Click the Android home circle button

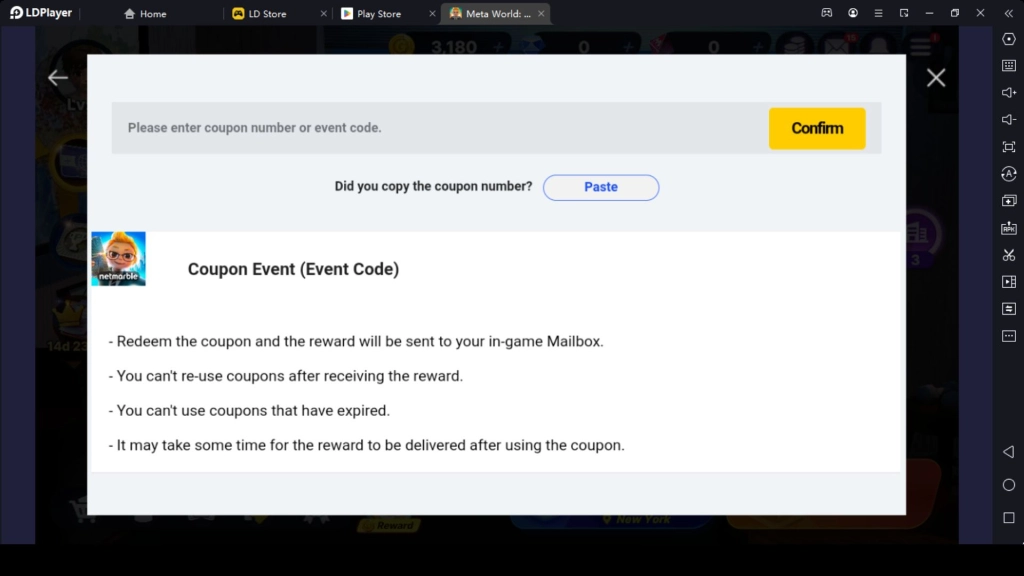click(x=1009, y=485)
